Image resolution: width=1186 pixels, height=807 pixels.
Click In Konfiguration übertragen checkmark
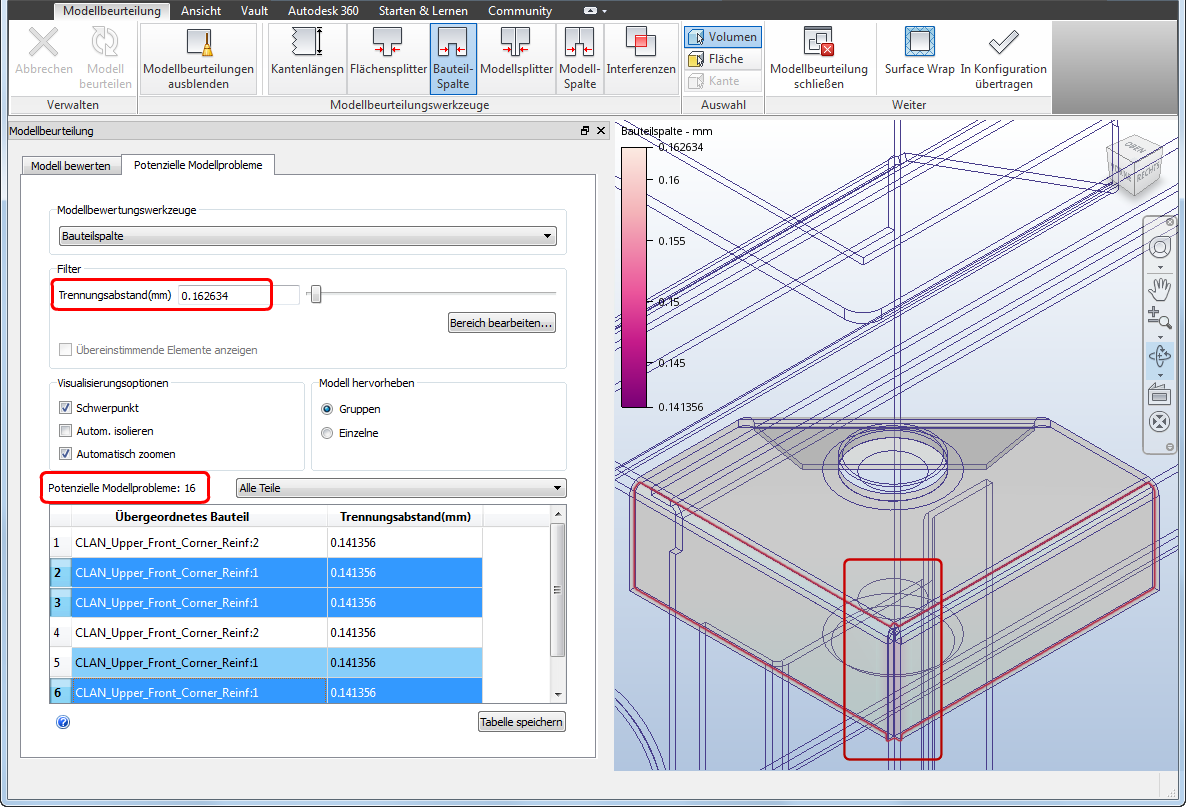pyautogui.click(x=1004, y=42)
